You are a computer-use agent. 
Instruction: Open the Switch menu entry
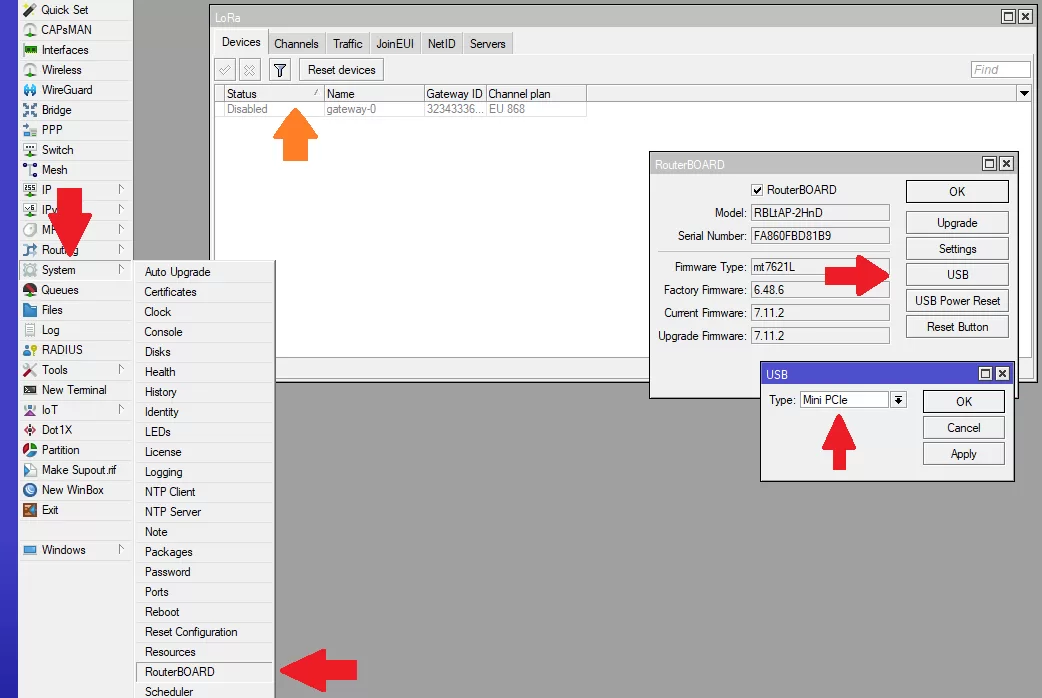point(75,150)
